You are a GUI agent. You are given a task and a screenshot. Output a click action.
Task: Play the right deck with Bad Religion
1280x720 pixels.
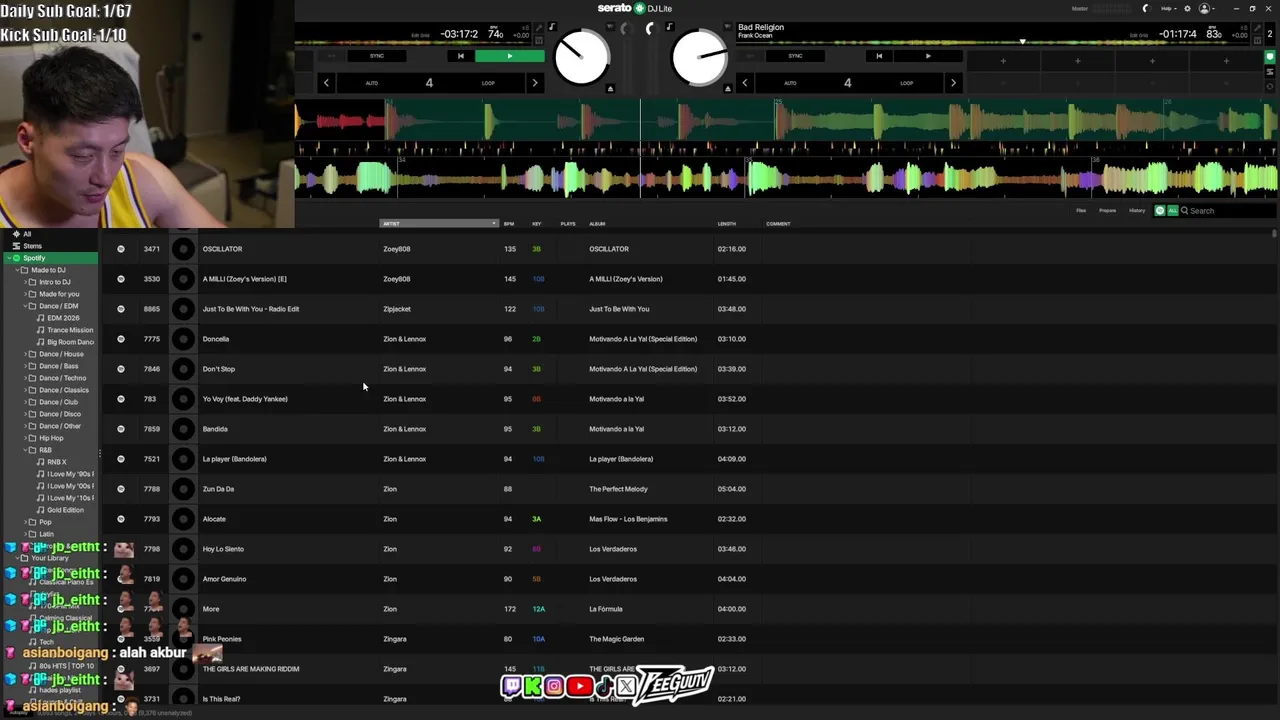point(928,56)
